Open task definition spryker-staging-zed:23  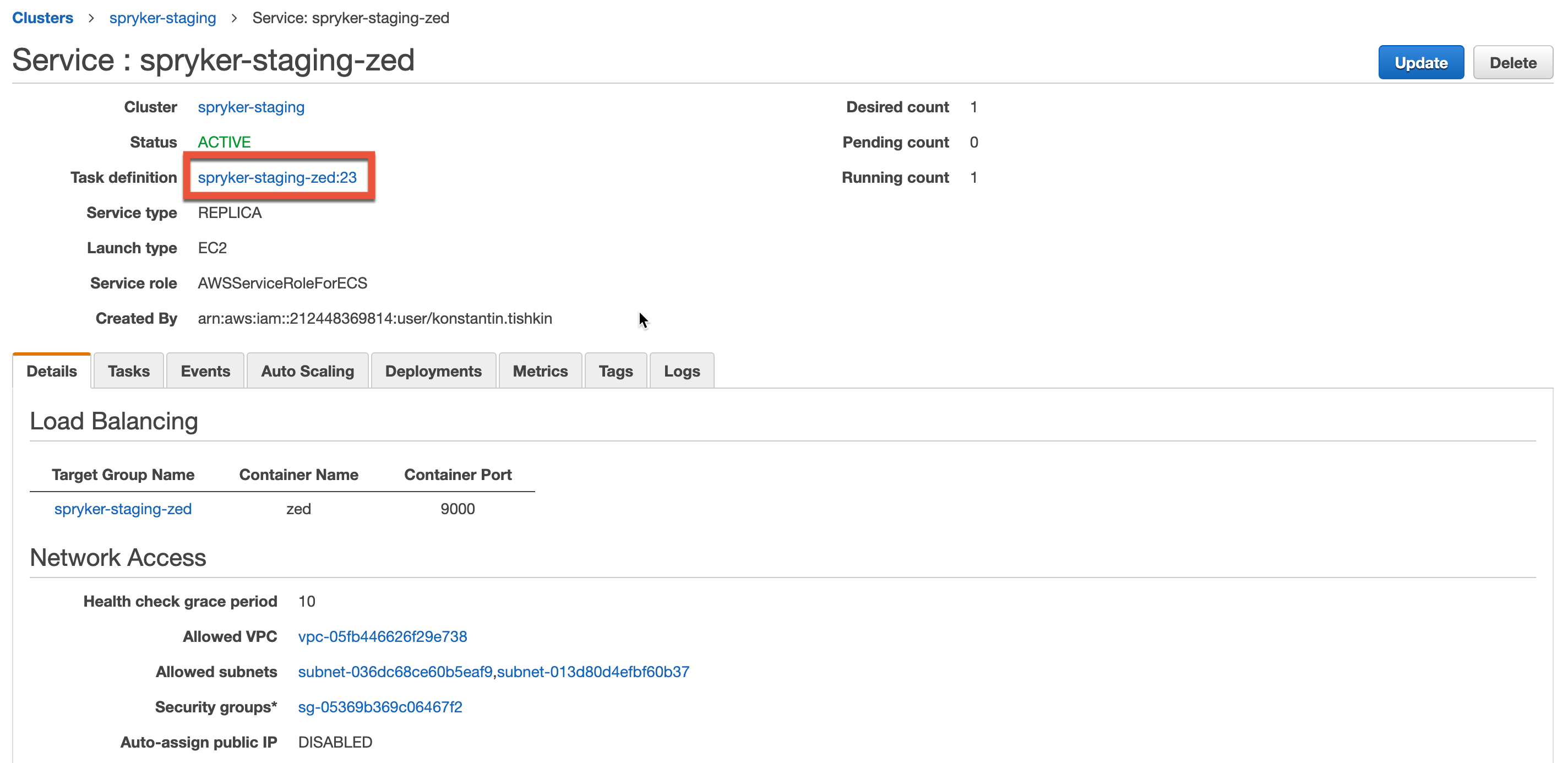279,178
